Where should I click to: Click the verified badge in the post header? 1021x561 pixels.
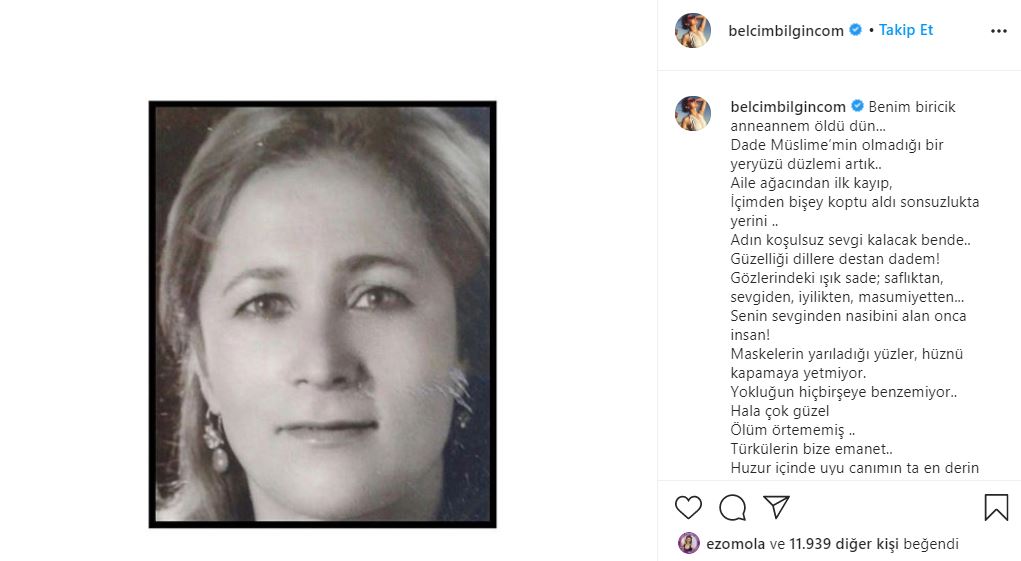pos(856,30)
